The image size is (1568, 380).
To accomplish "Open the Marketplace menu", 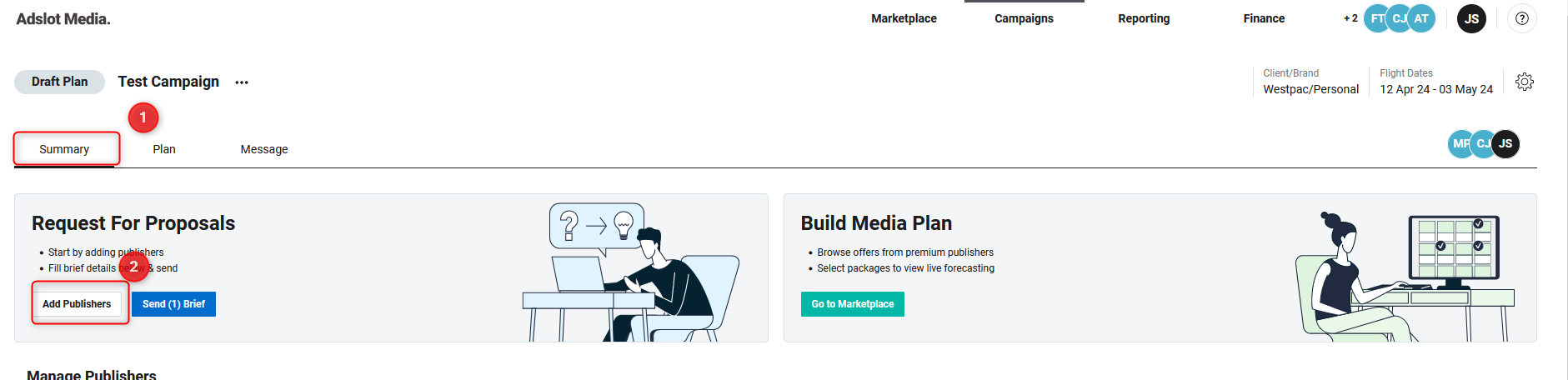I will (x=904, y=18).
